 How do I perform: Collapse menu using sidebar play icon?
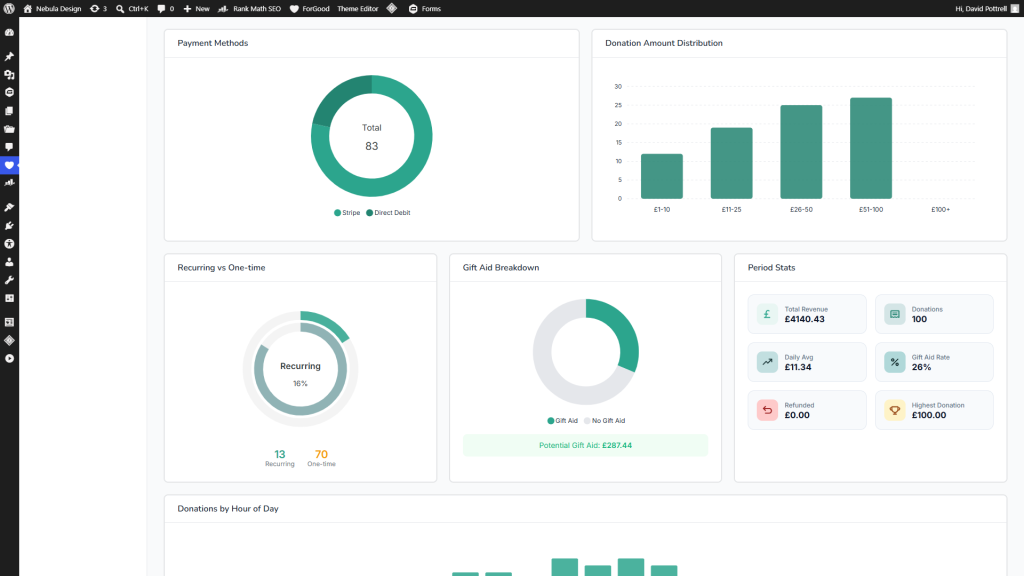(9, 359)
